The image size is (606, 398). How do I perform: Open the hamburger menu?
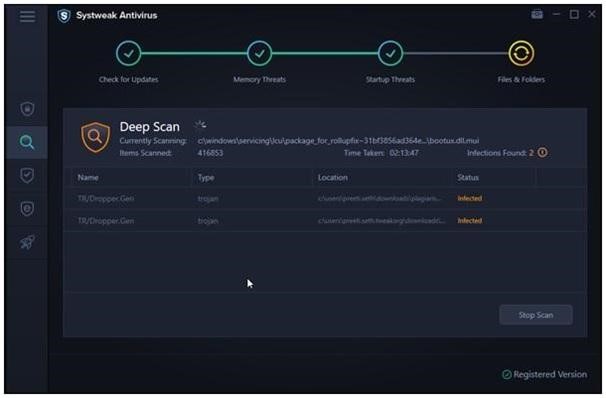[27, 16]
